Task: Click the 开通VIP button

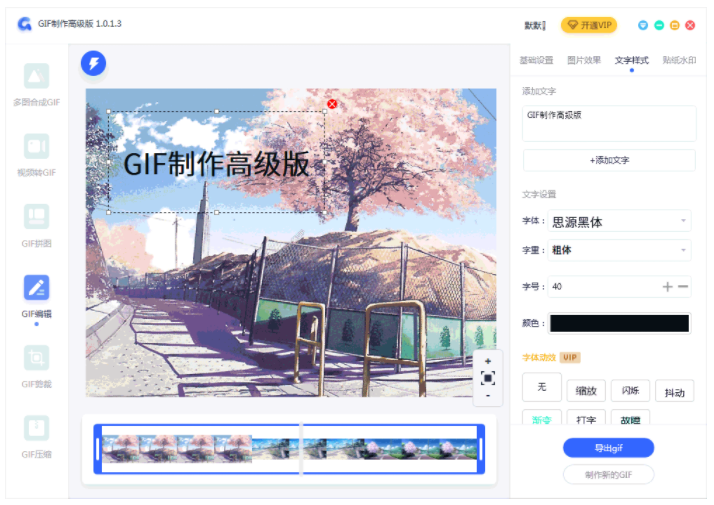Action: click(589, 25)
